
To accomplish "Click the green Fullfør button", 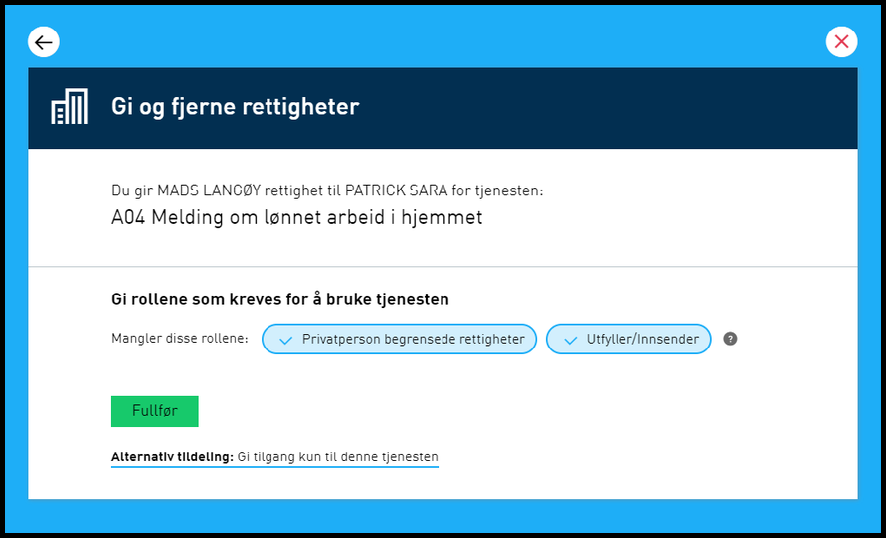I will 154,411.
